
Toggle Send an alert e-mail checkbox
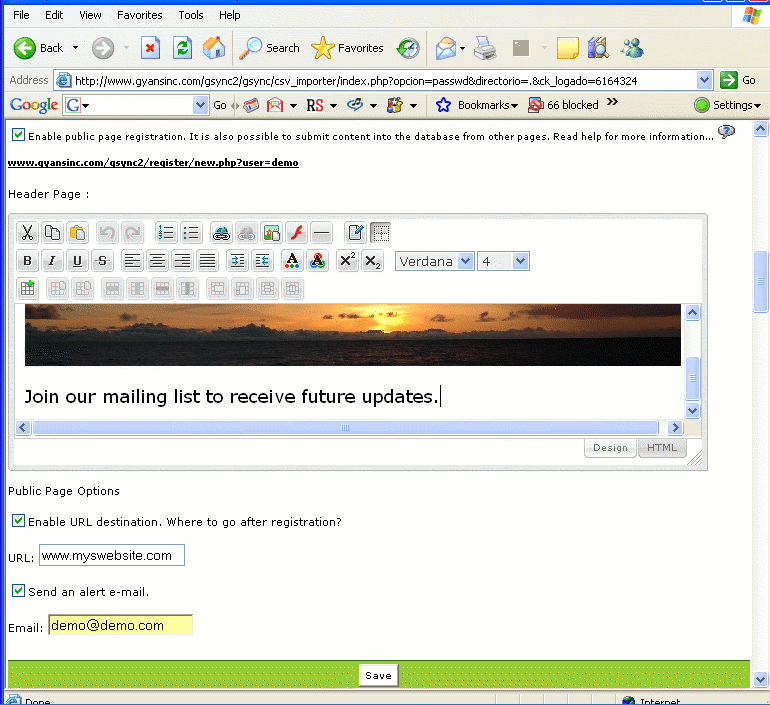[18, 591]
